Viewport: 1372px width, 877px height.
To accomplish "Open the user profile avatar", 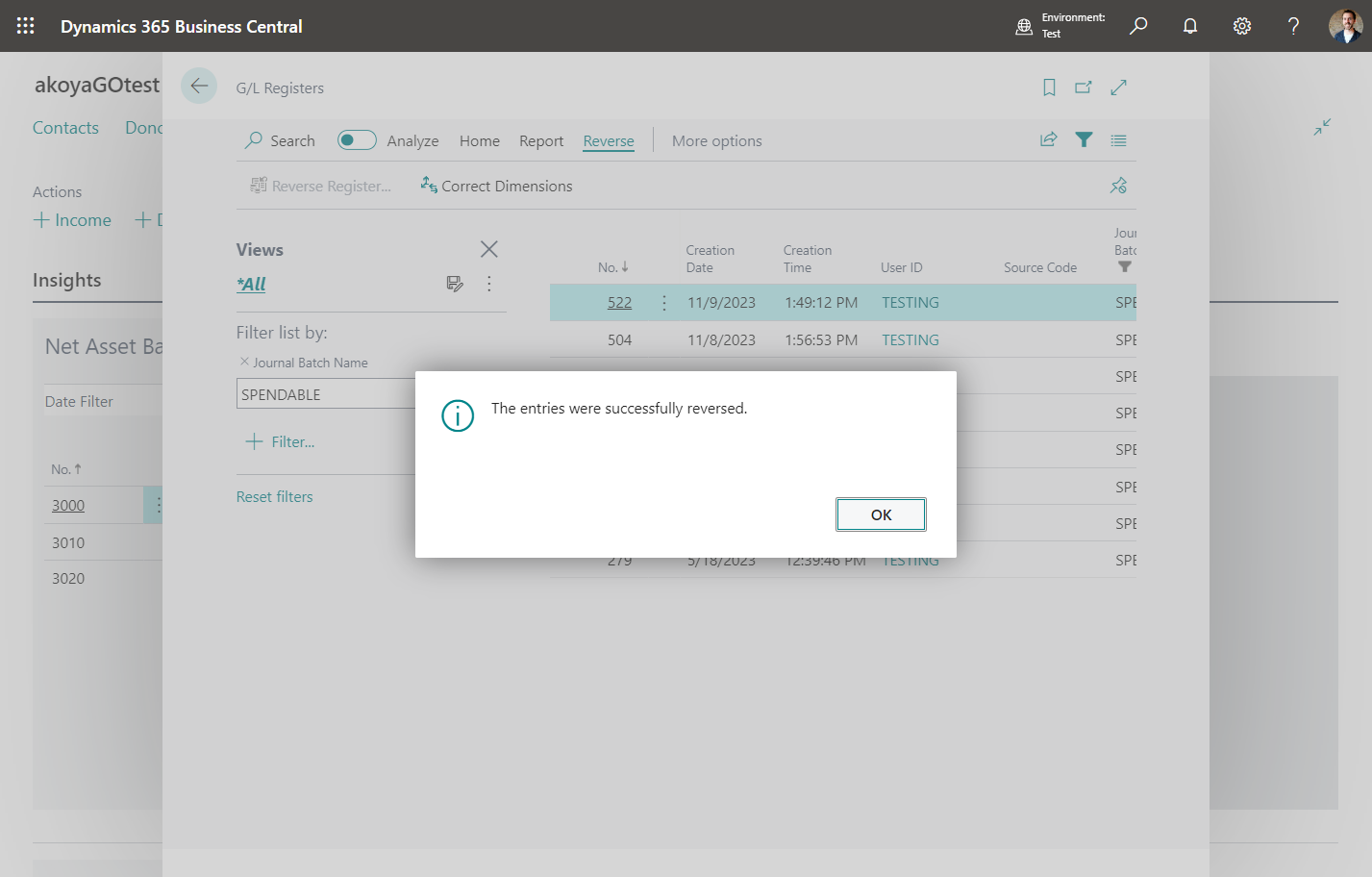I will click(1346, 26).
